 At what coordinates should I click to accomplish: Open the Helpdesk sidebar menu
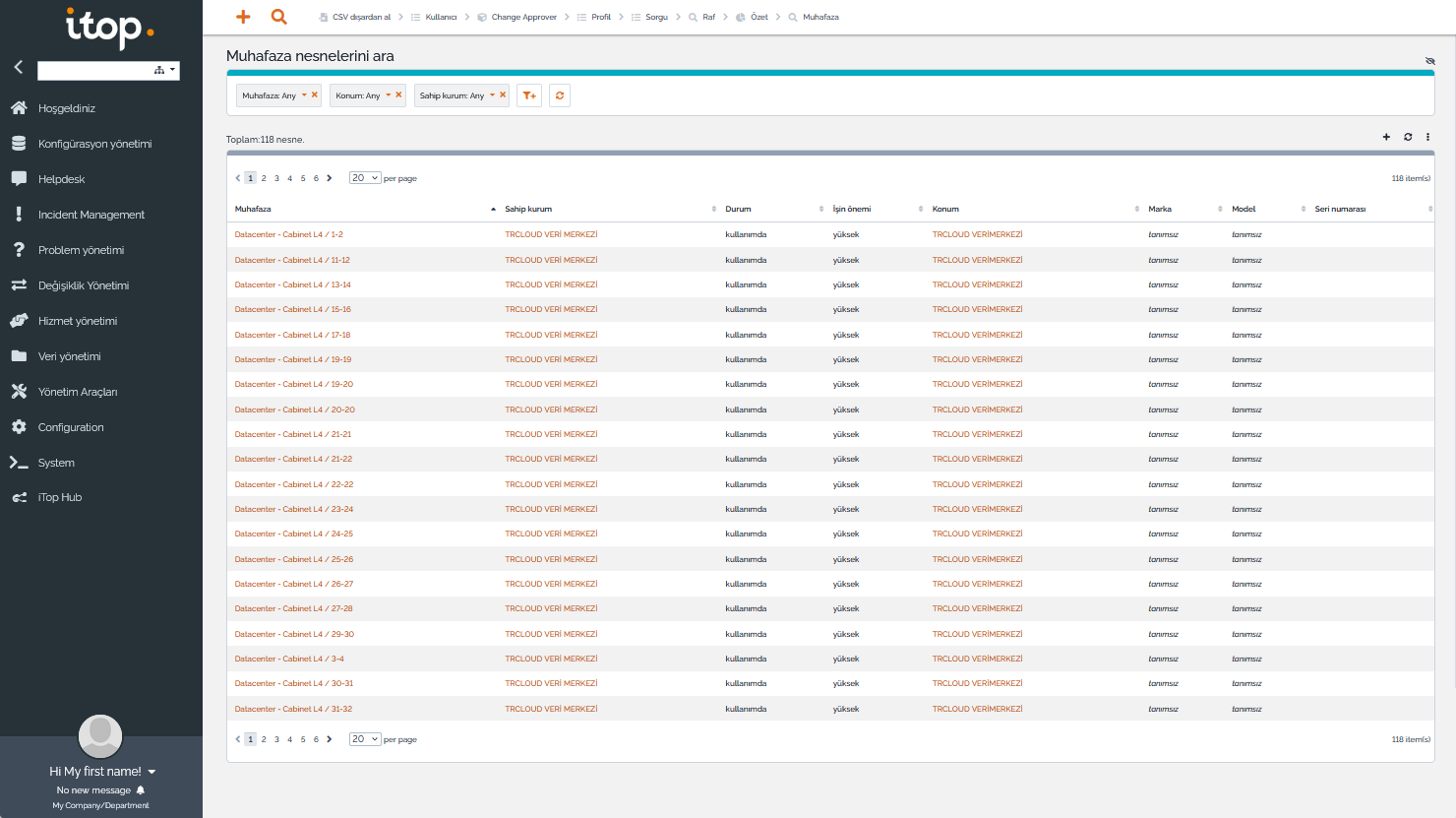pos(61,179)
